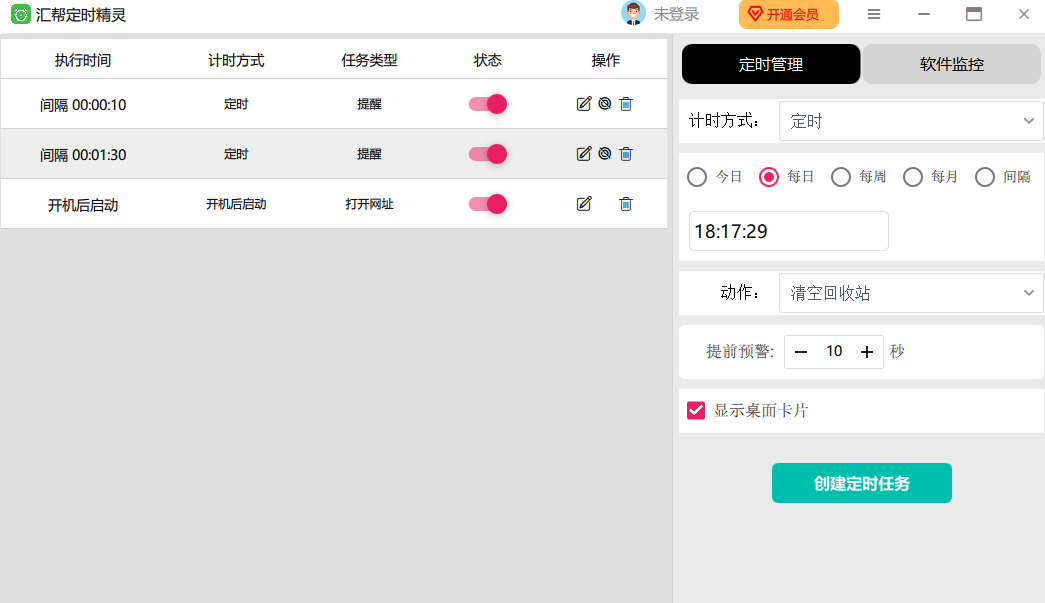Disable the 间隔 00:00:10 task switch
The width and height of the screenshot is (1045, 603).
[488, 104]
